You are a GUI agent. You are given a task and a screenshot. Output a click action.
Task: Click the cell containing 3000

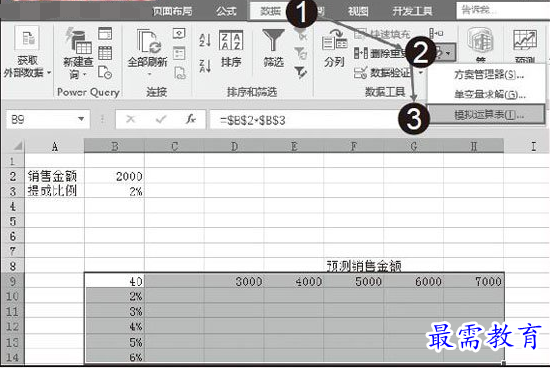click(x=234, y=281)
